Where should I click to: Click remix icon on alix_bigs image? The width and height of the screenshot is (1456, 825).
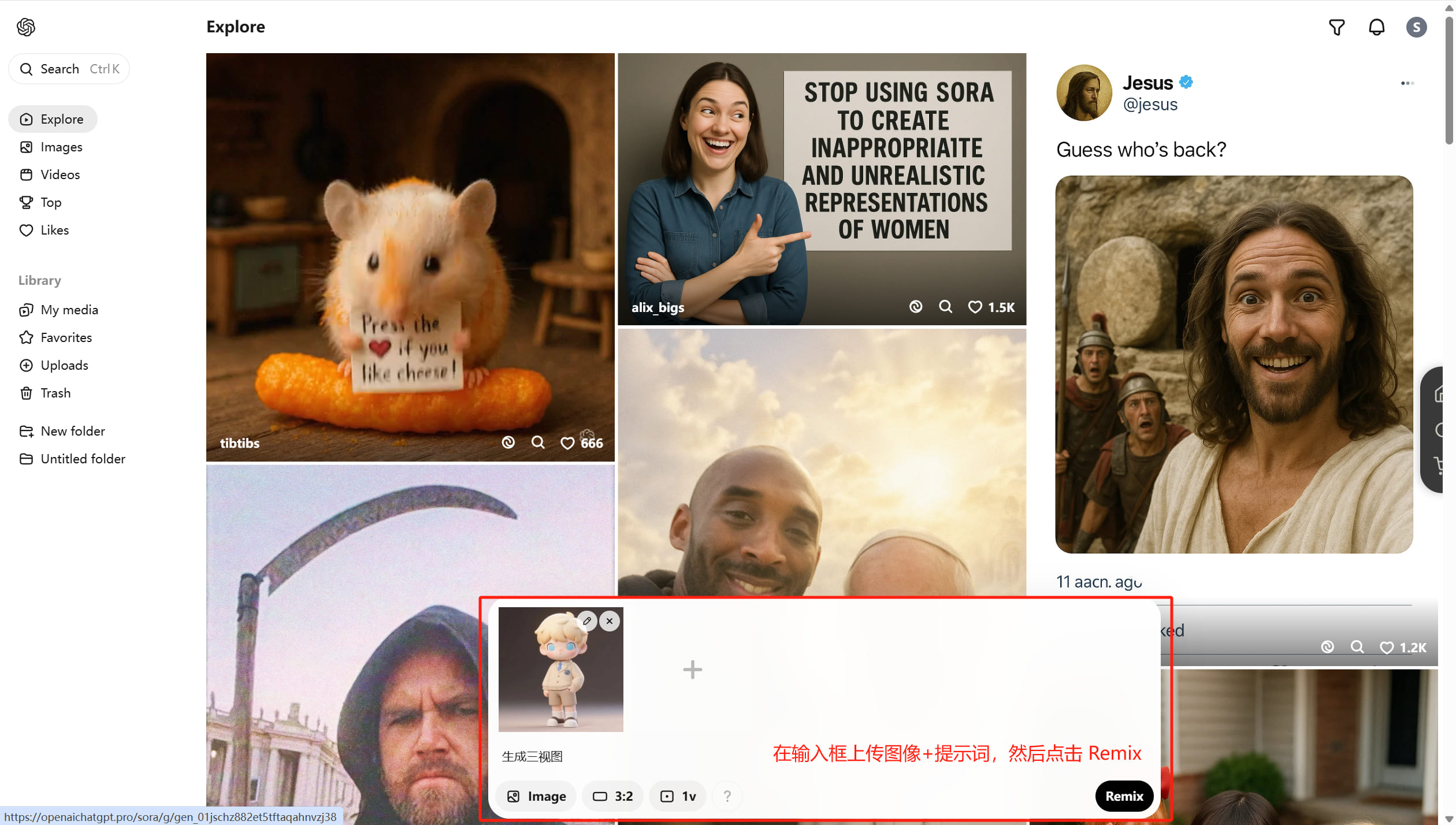(916, 307)
